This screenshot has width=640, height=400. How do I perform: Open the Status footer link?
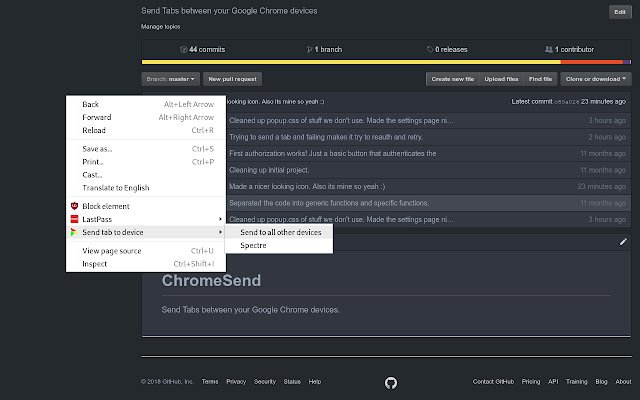coord(292,382)
